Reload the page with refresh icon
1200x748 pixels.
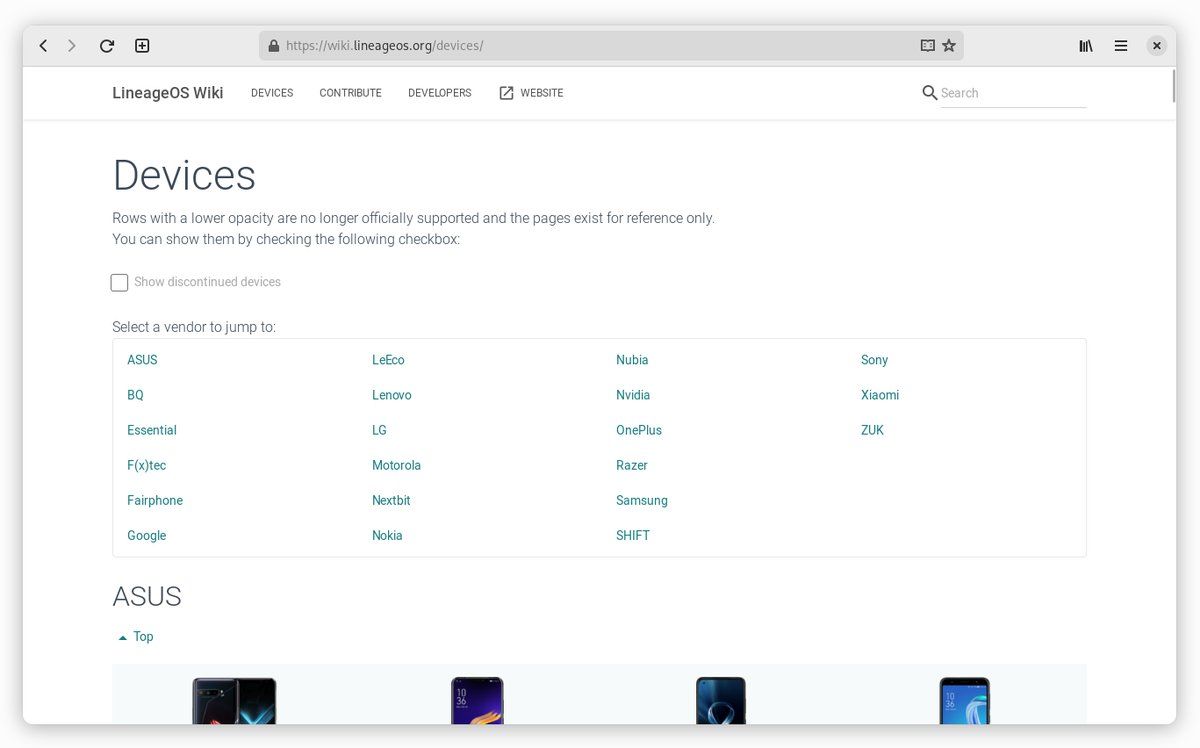pyautogui.click(x=107, y=45)
